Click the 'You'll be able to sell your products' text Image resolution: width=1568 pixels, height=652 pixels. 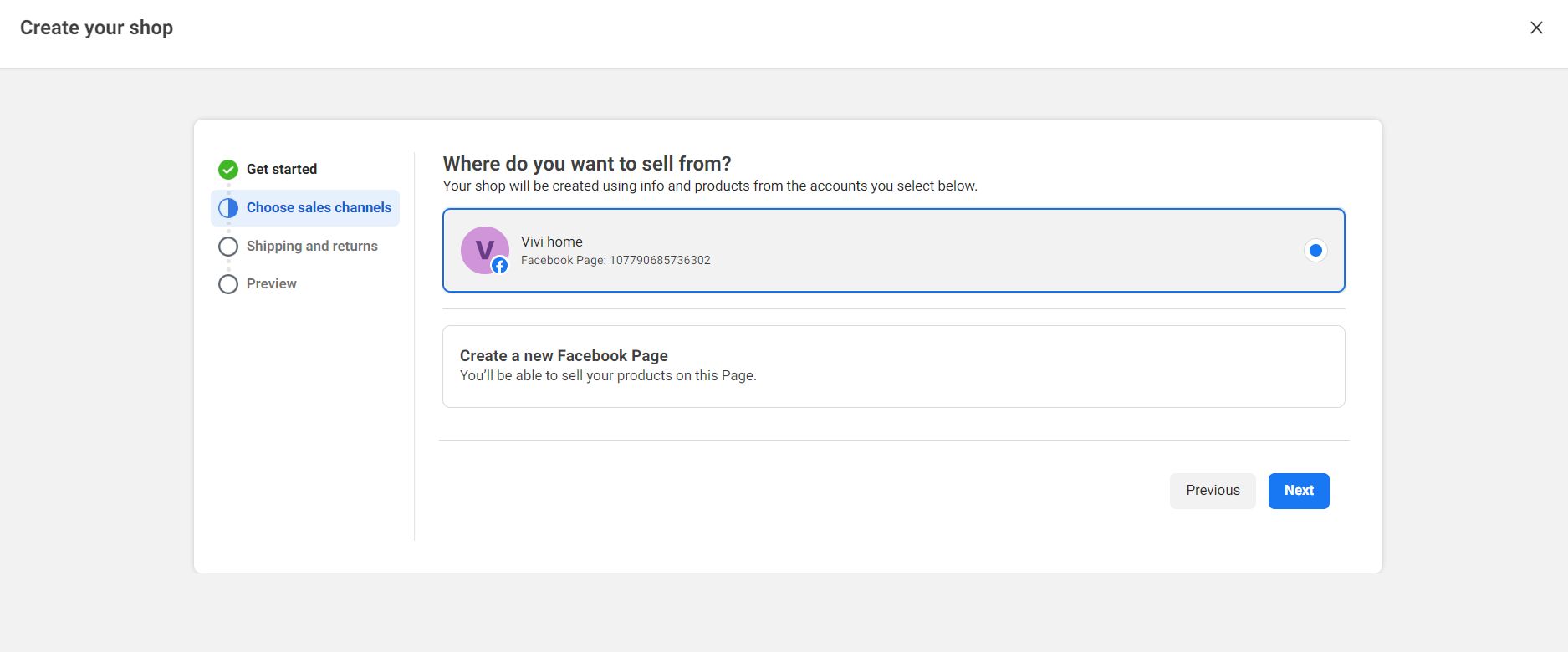(x=608, y=376)
